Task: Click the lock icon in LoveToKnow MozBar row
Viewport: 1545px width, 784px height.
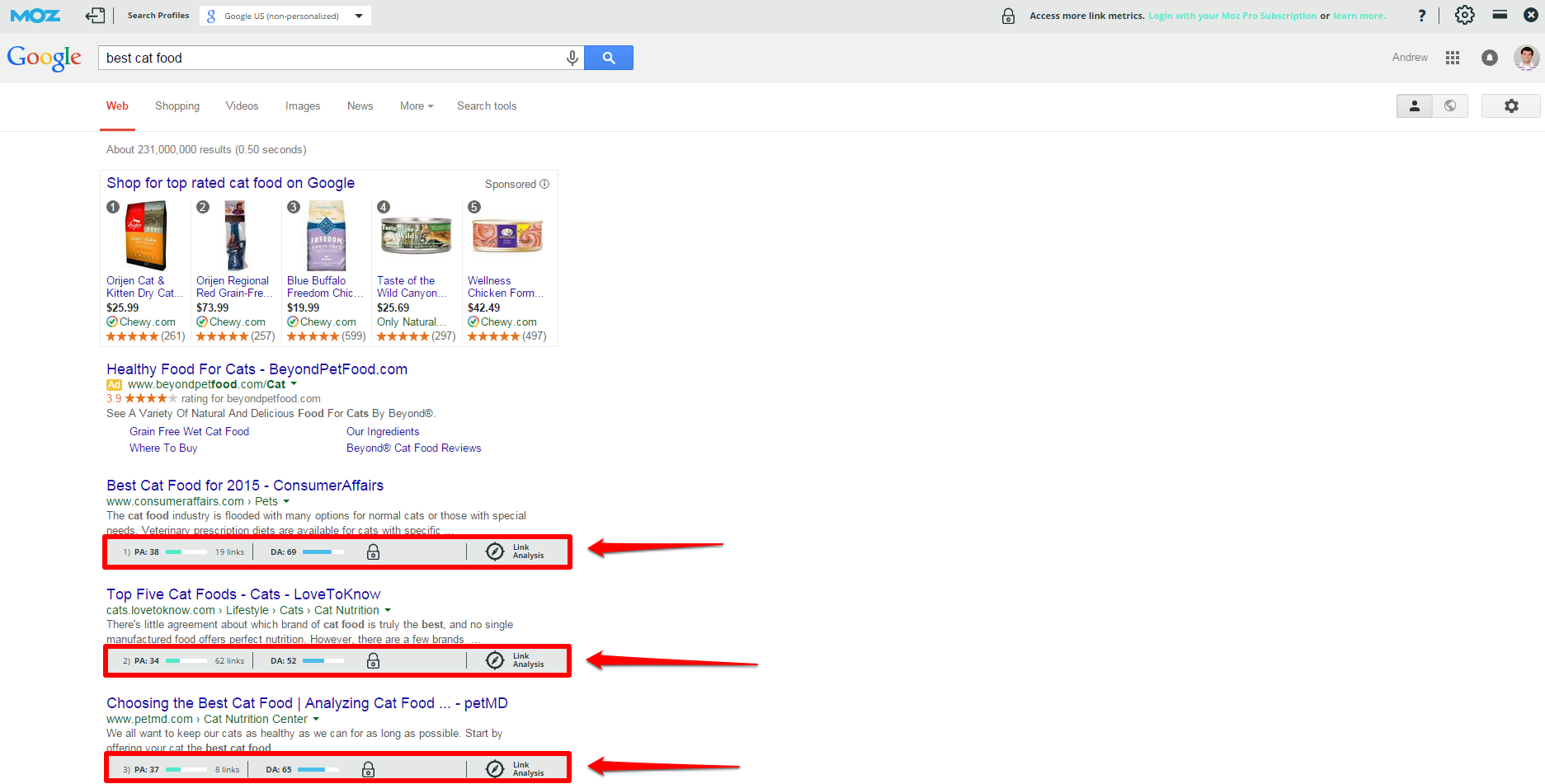Action: click(373, 661)
